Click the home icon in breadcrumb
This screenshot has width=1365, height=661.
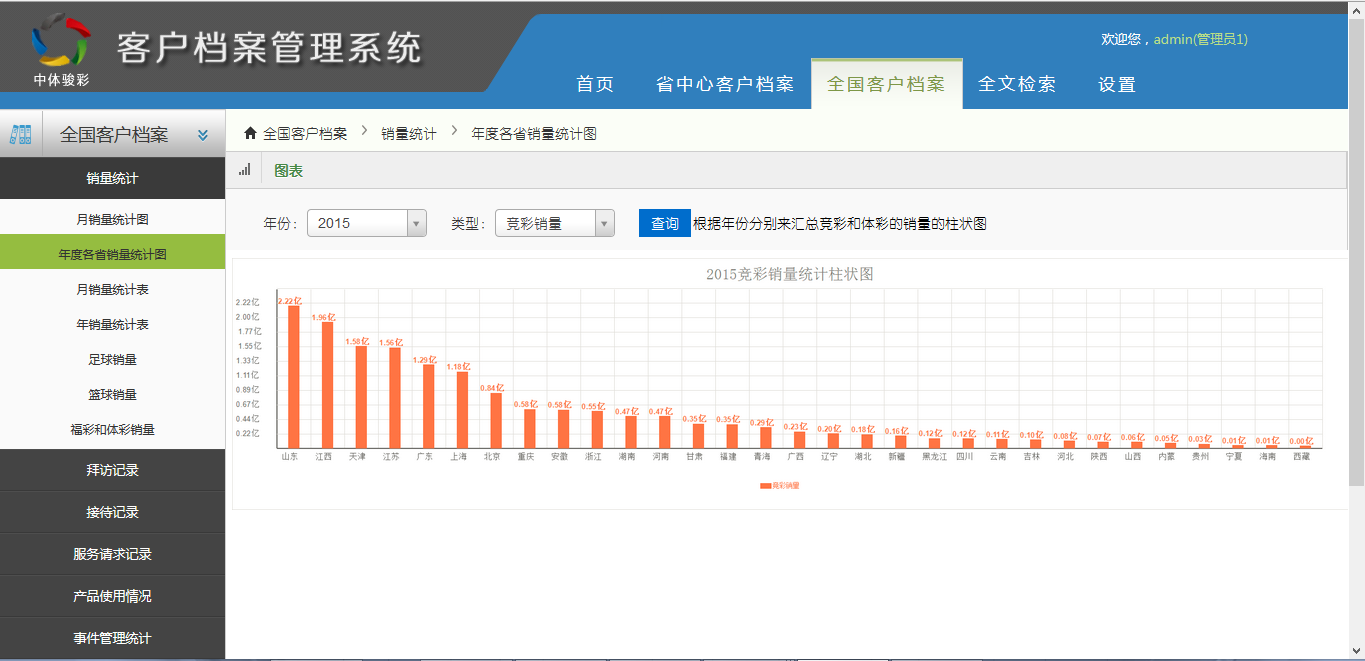(250, 133)
